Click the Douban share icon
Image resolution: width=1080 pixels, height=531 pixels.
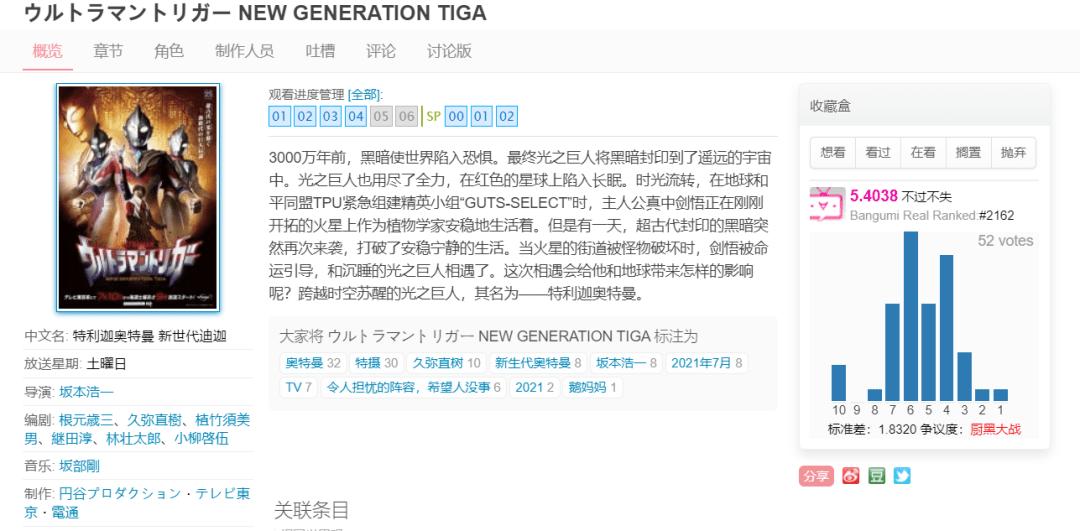(x=876, y=476)
